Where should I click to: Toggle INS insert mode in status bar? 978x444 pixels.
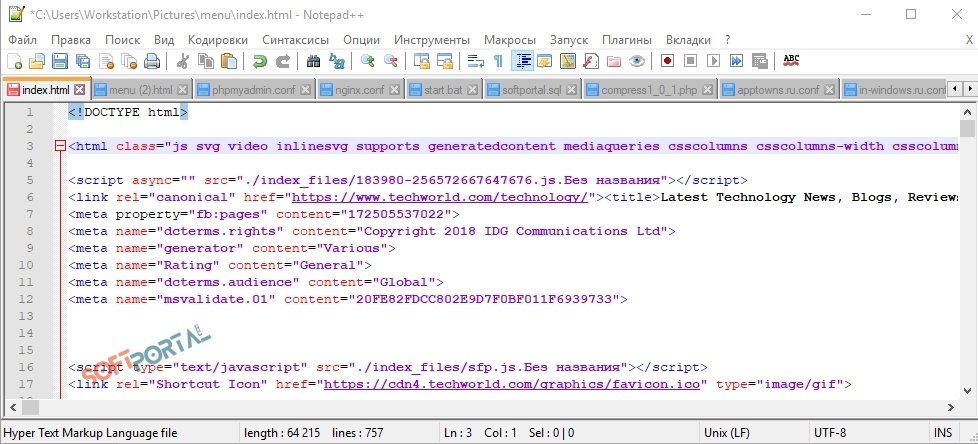pyautogui.click(x=943, y=433)
